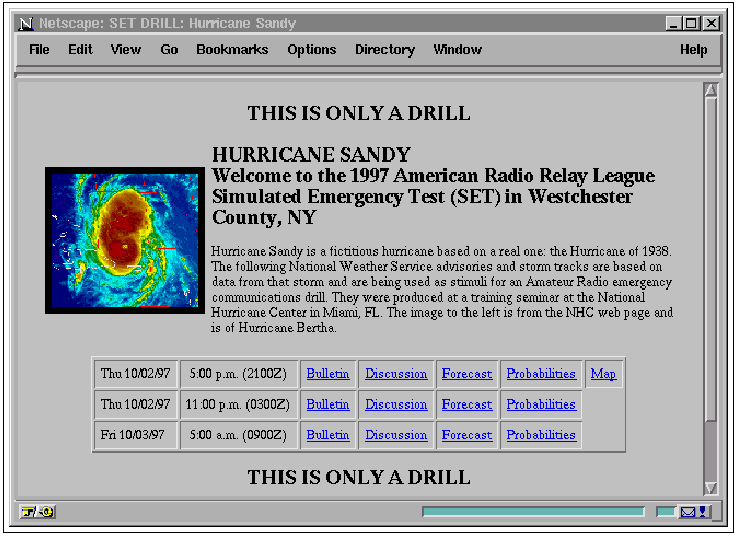Click the Netscape N icon in title bar
Screen dimensions: 738x536
click(x=26, y=23)
